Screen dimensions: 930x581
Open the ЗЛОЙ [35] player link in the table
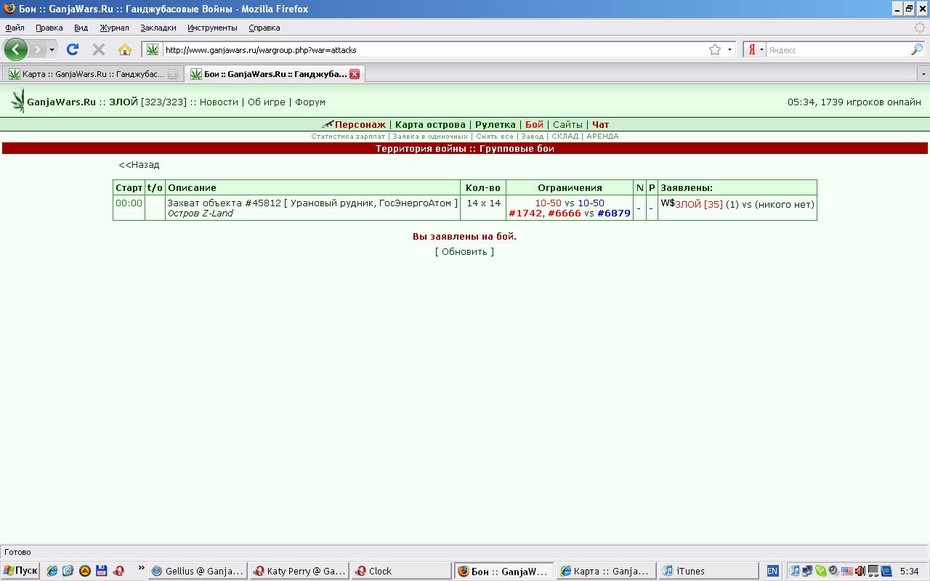(x=699, y=205)
